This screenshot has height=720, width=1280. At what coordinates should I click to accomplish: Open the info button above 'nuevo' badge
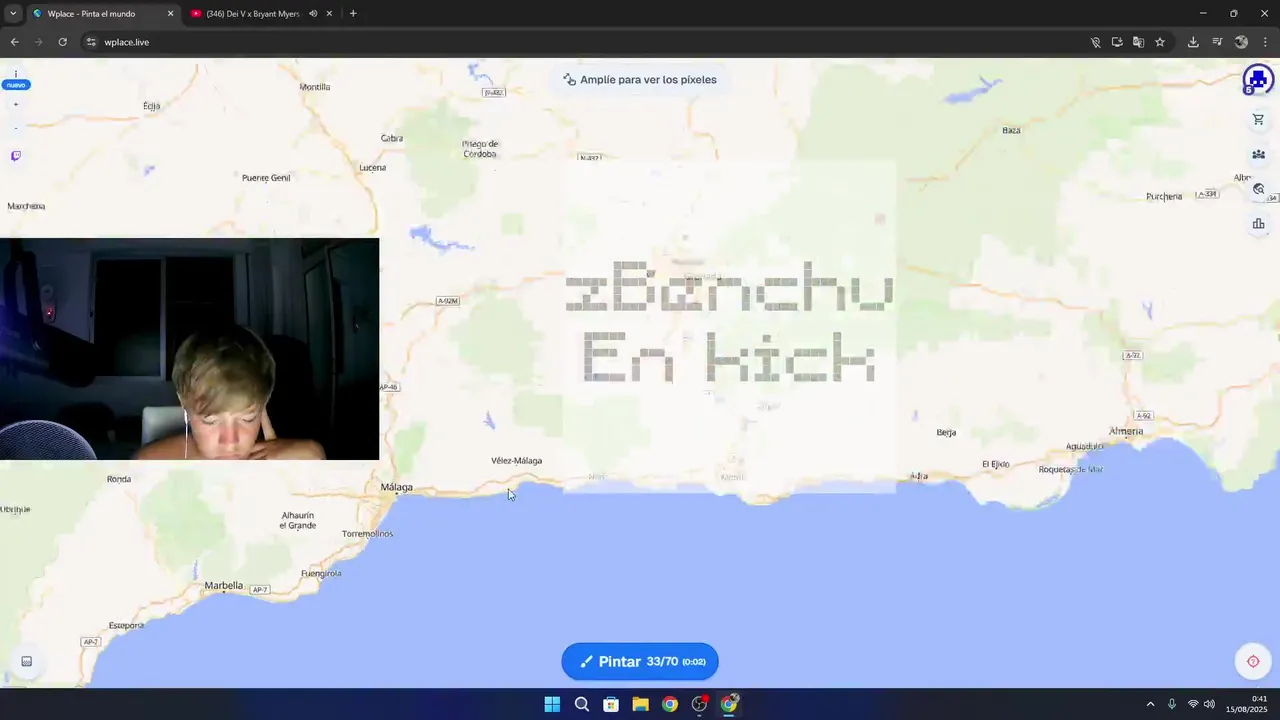click(15, 74)
